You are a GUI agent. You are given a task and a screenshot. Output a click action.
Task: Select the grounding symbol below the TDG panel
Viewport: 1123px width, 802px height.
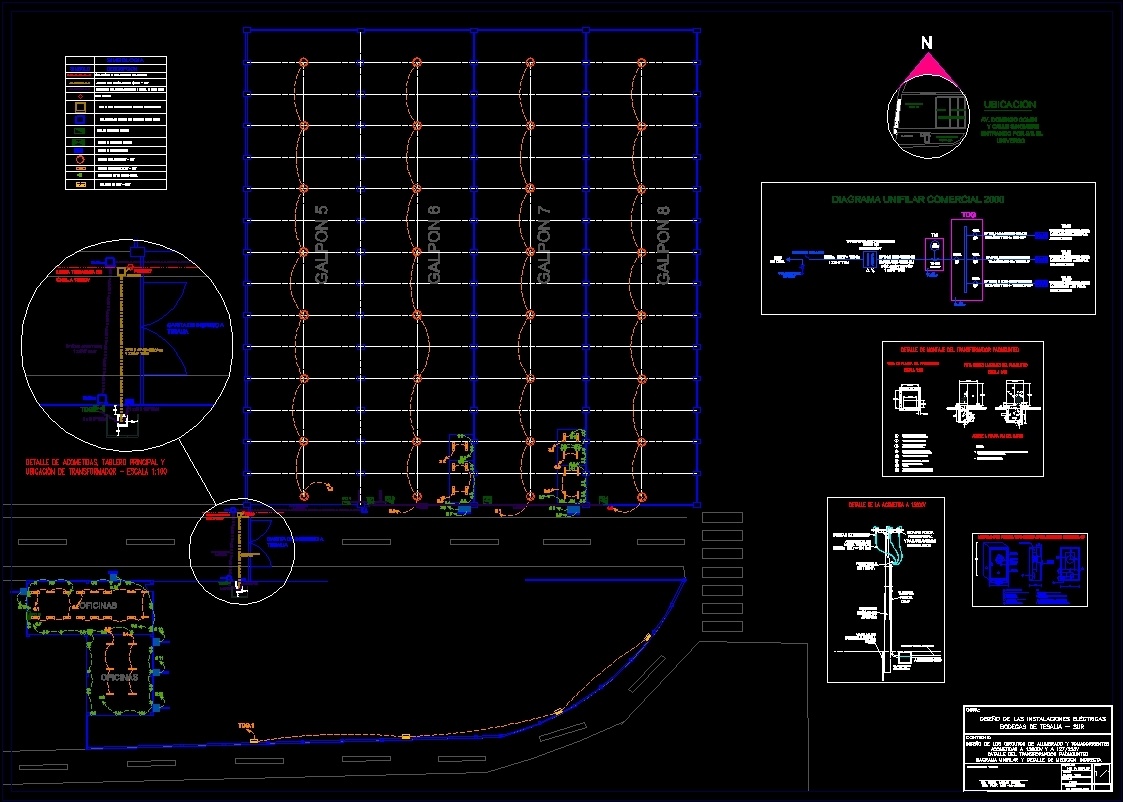pos(958,302)
